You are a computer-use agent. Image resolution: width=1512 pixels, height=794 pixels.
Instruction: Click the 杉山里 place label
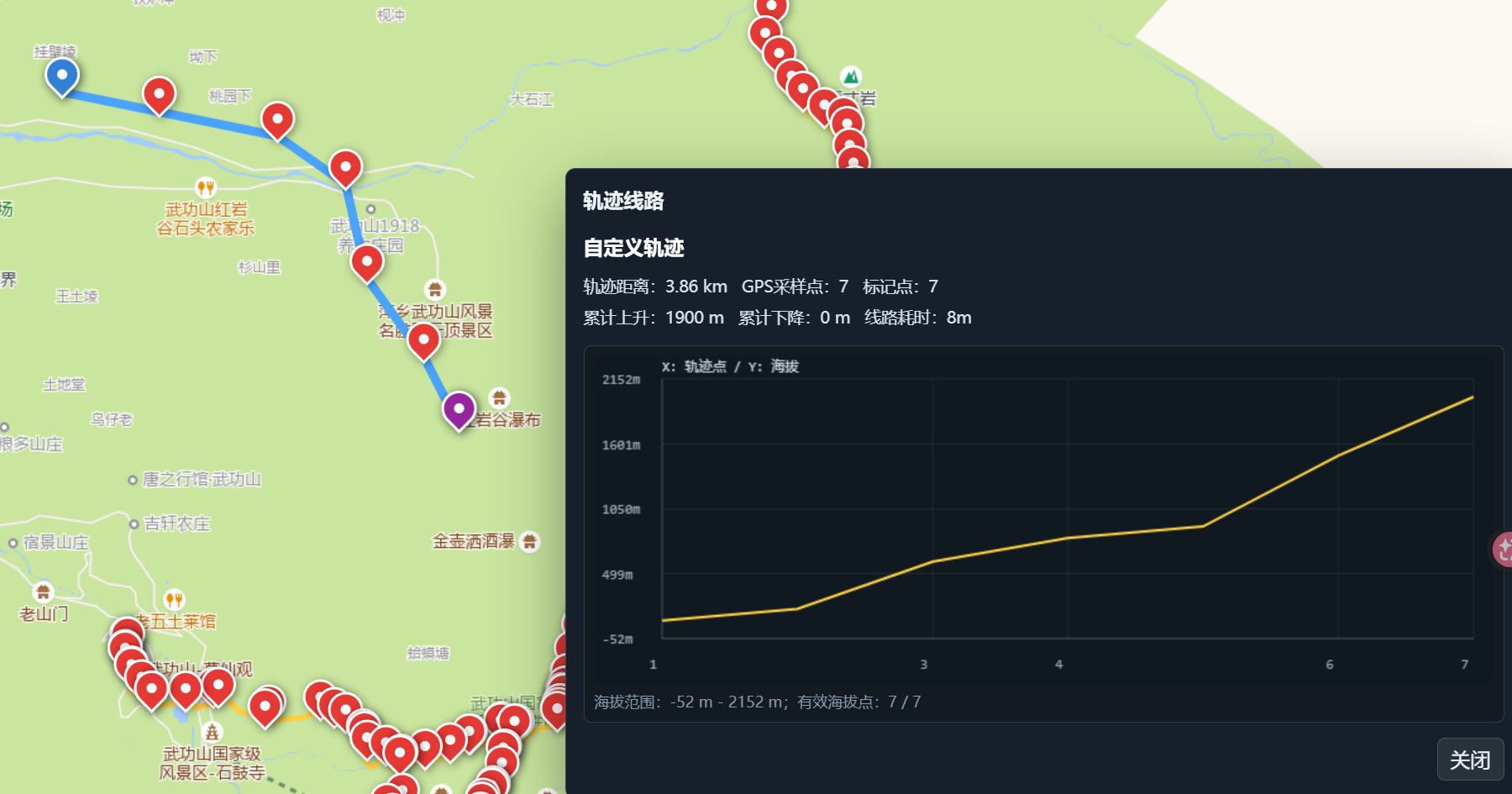click(259, 267)
